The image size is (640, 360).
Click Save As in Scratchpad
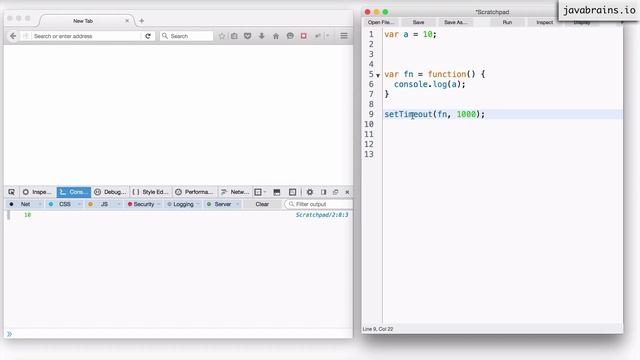pyautogui.click(x=456, y=22)
